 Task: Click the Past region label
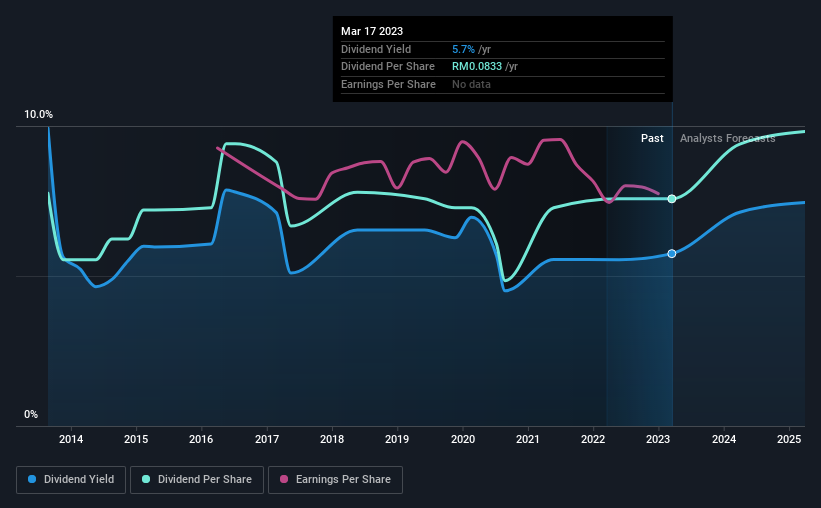[x=652, y=138]
